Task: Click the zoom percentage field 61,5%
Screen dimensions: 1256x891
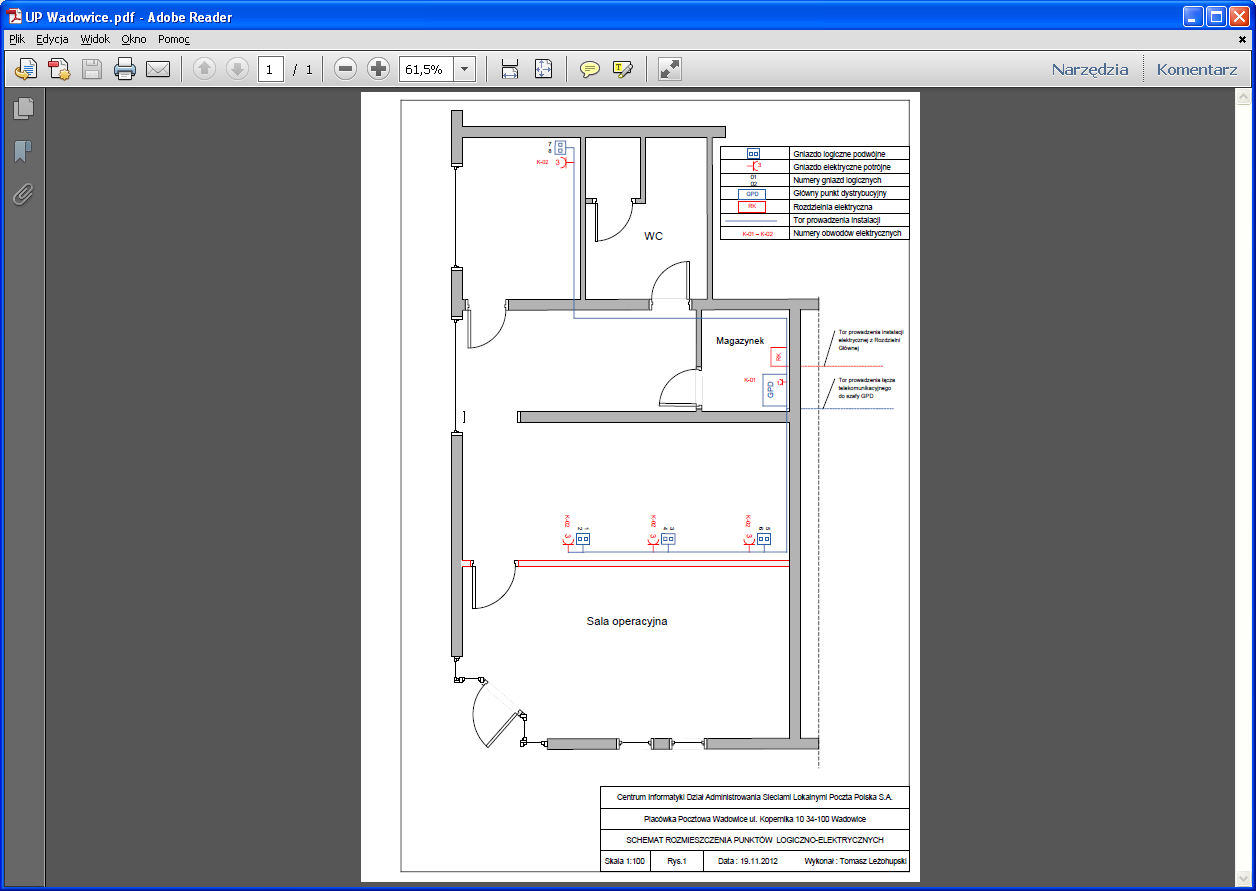Action: point(426,69)
